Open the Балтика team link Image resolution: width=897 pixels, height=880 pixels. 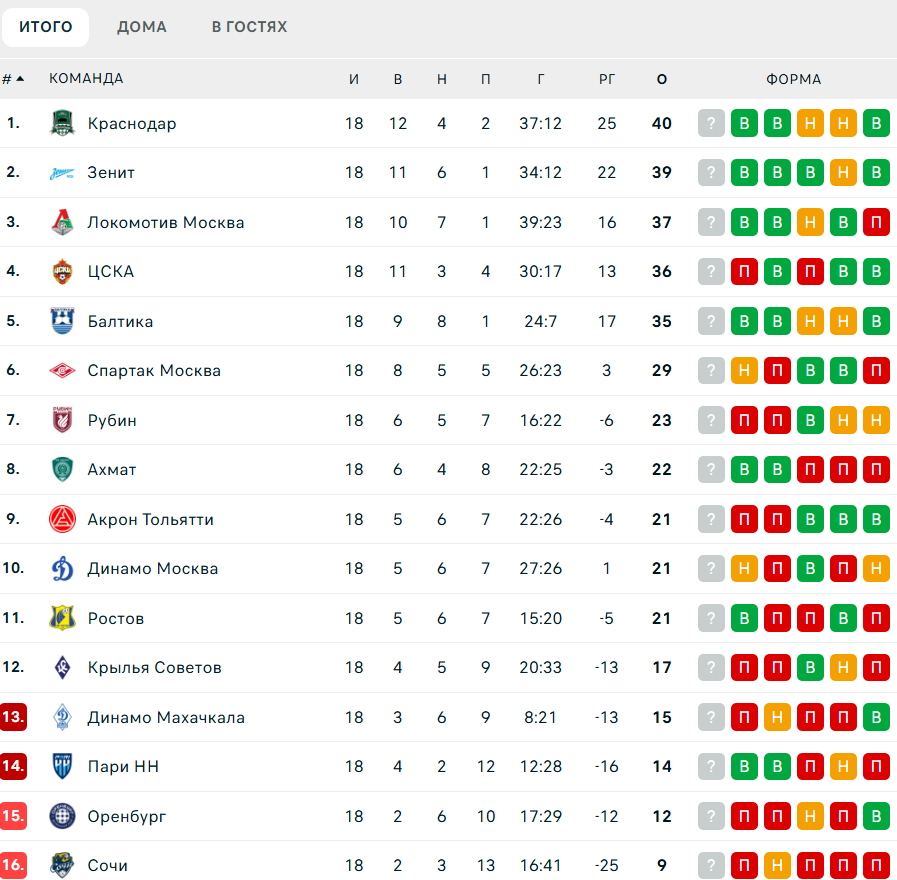pyautogui.click(x=120, y=321)
